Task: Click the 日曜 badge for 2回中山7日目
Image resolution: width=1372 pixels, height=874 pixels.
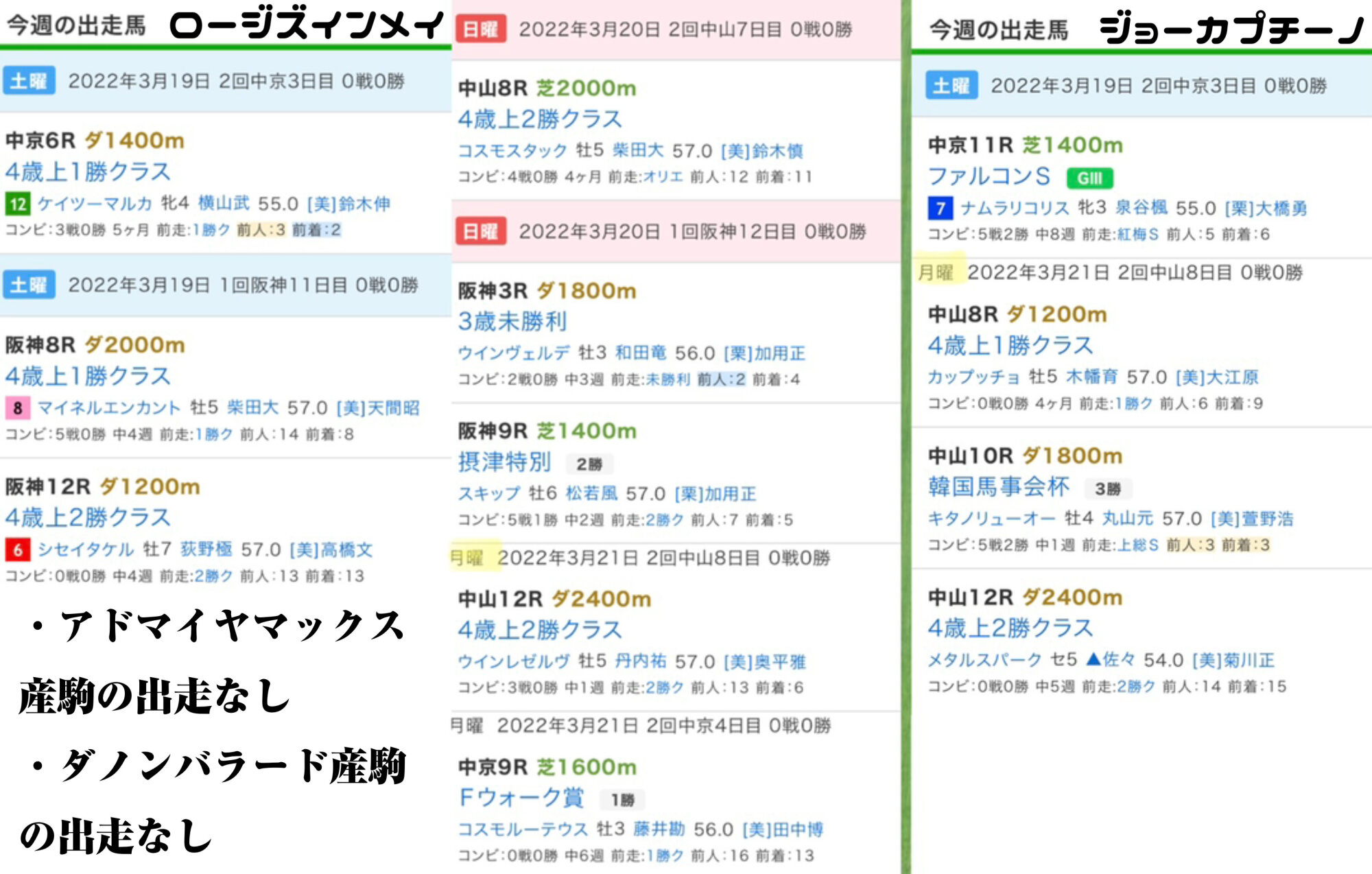Action: pos(481,29)
